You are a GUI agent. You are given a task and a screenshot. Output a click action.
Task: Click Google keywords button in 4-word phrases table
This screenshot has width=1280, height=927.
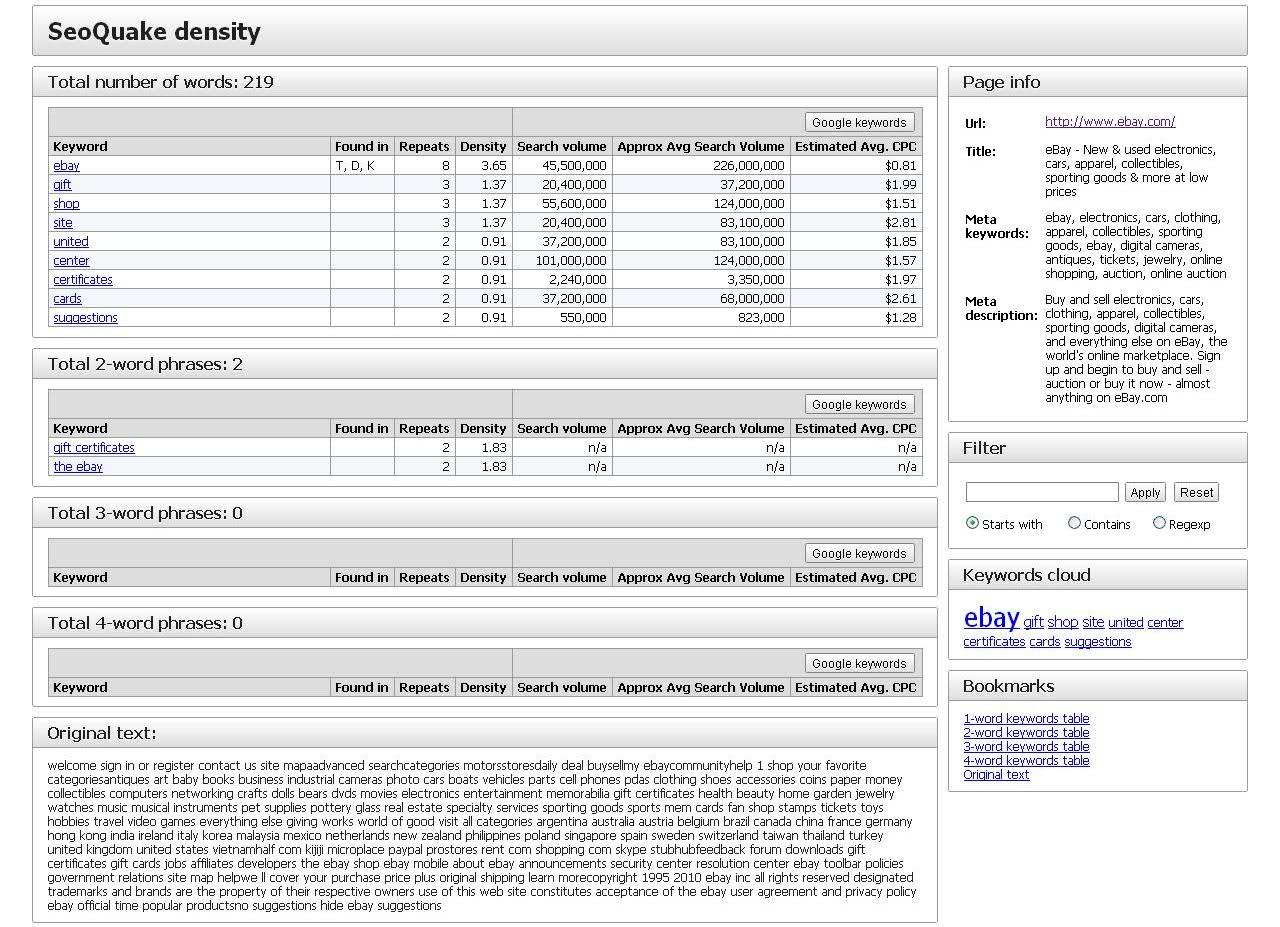click(x=859, y=663)
